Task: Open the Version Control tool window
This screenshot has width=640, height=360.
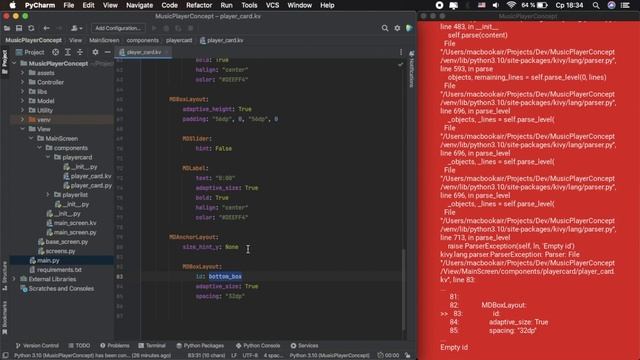Action: coord(37,346)
